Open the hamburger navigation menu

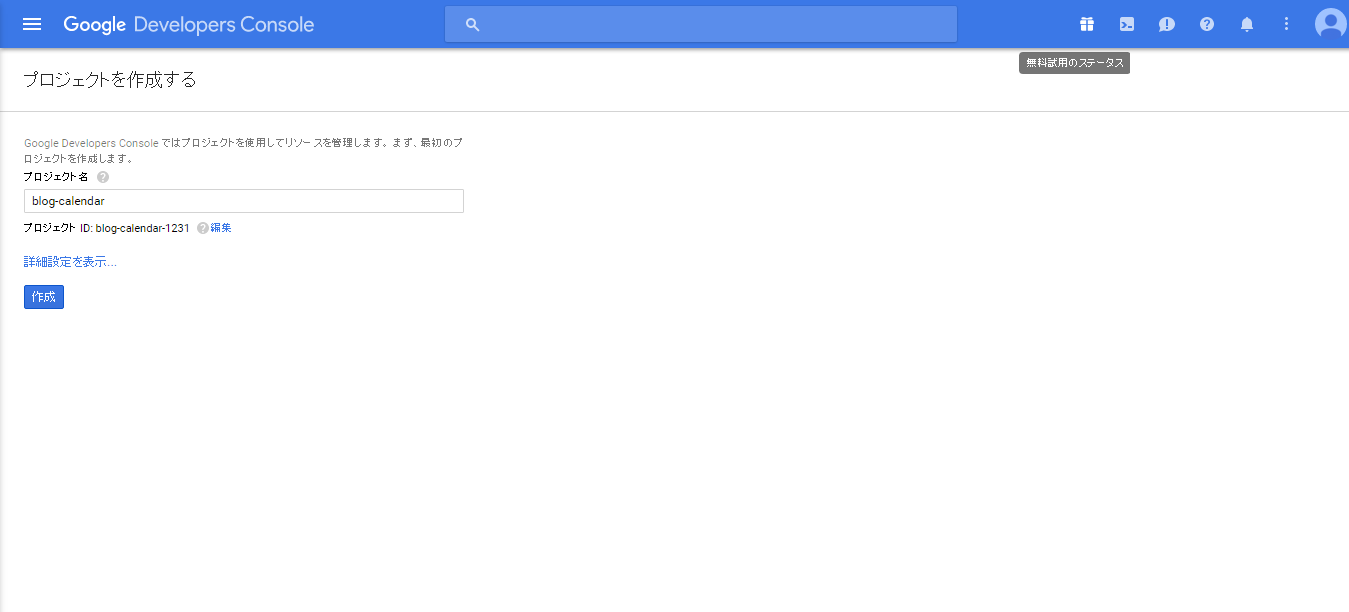tap(32, 24)
